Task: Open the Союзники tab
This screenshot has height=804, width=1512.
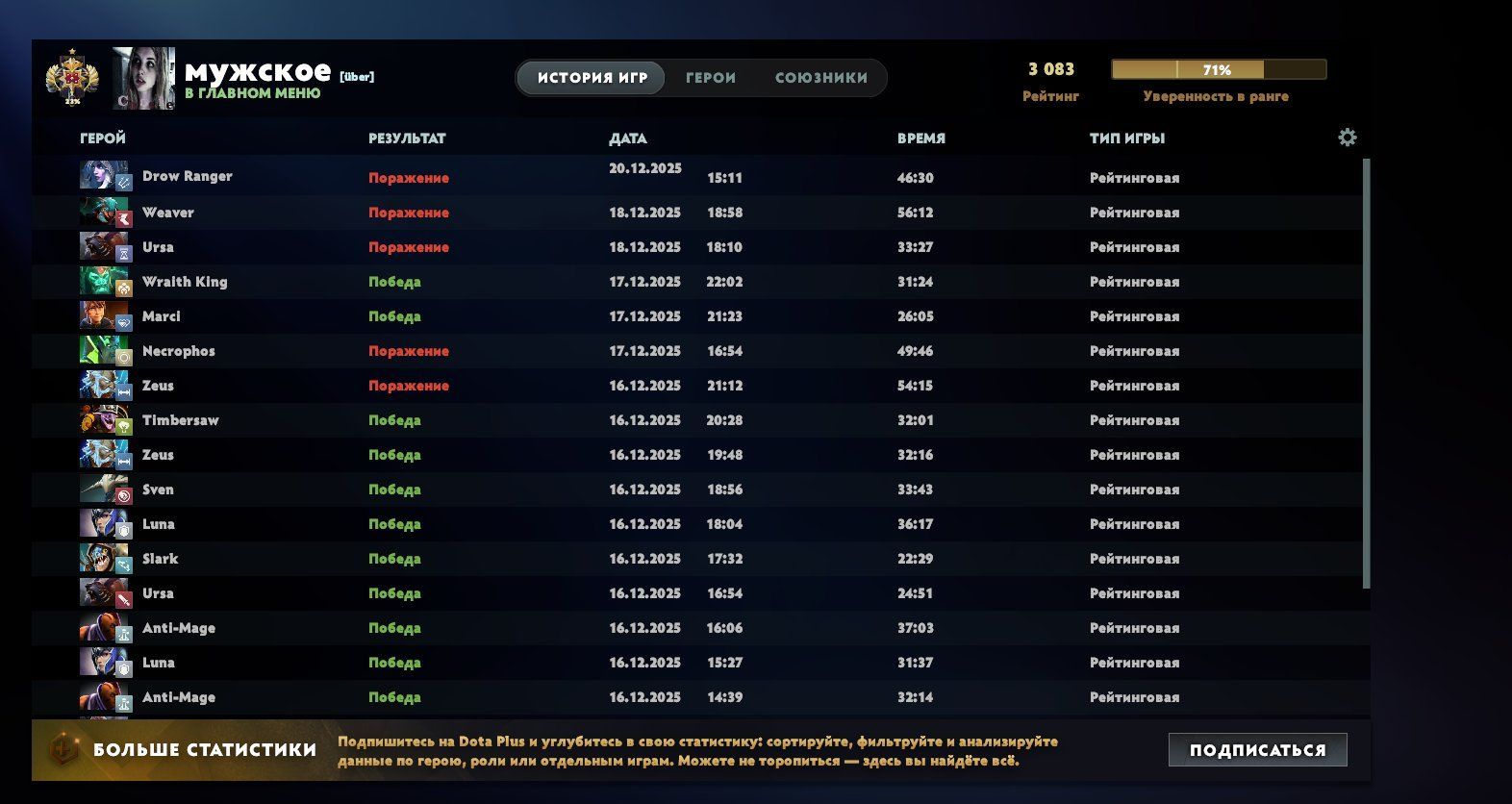Action: (x=820, y=78)
